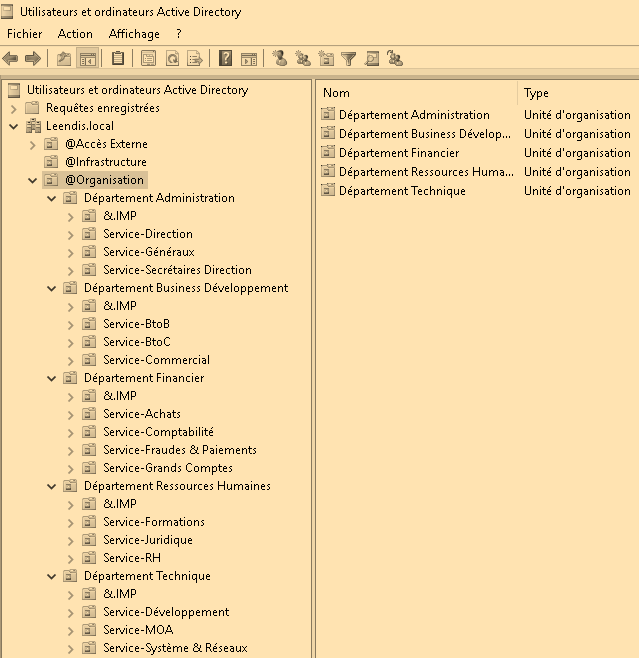Viewport: 639px width, 658px height.
Task: Open the Fichier menu
Action: (25, 34)
